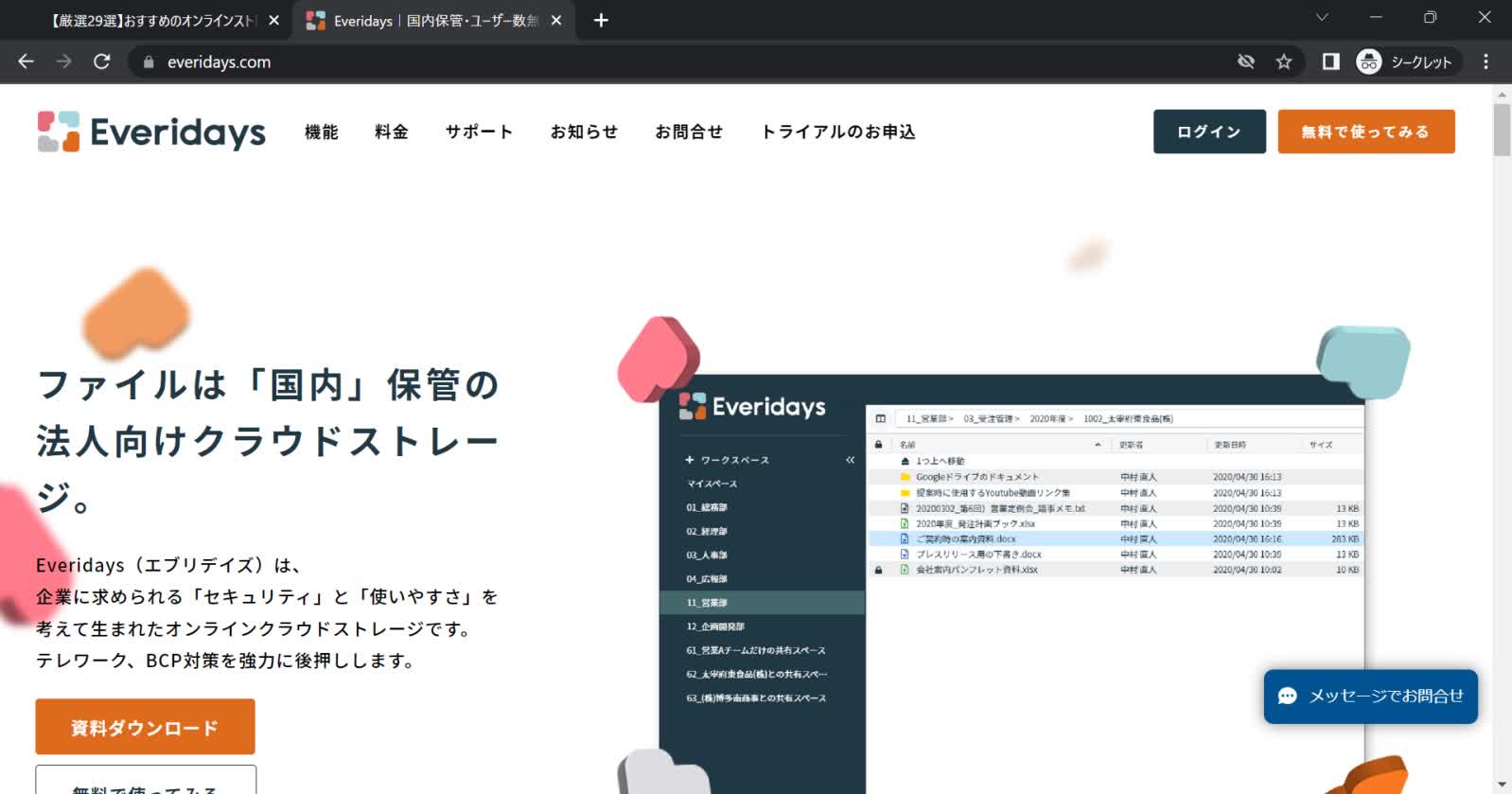Image resolution: width=1512 pixels, height=794 pixels.
Task: Close the Everidays tab
Action: coord(556,20)
